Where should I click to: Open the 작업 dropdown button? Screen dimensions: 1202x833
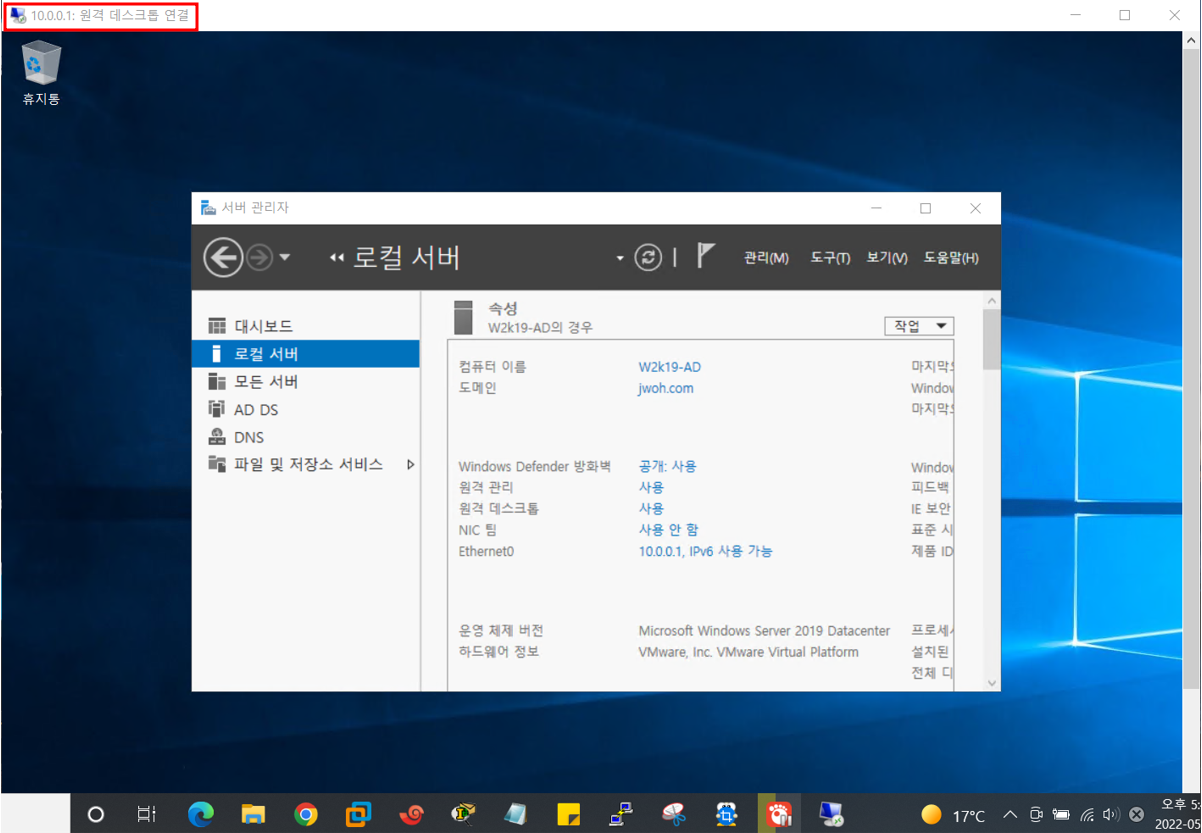(x=919, y=326)
